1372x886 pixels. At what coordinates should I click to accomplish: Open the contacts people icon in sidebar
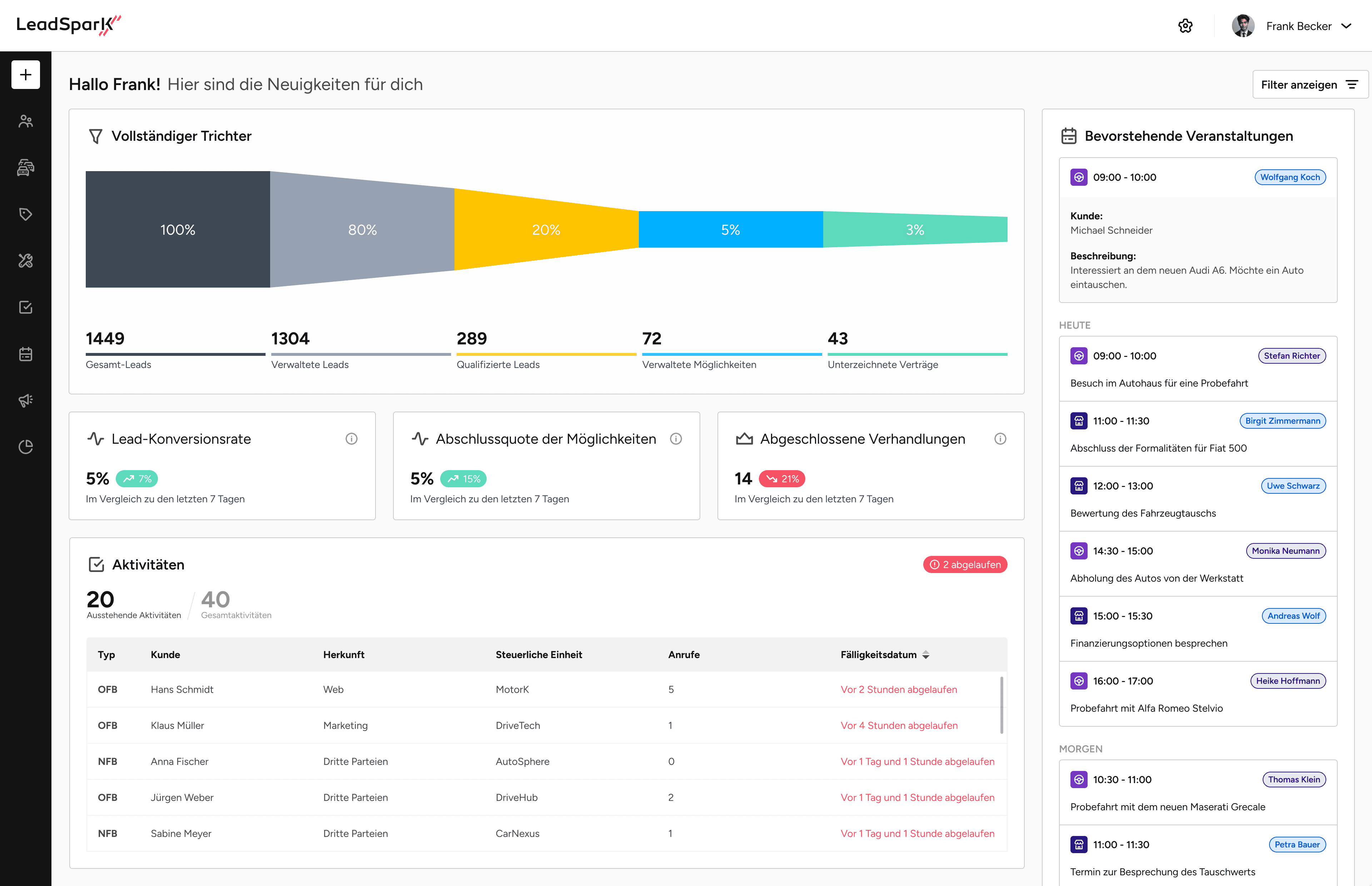(x=25, y=121)
